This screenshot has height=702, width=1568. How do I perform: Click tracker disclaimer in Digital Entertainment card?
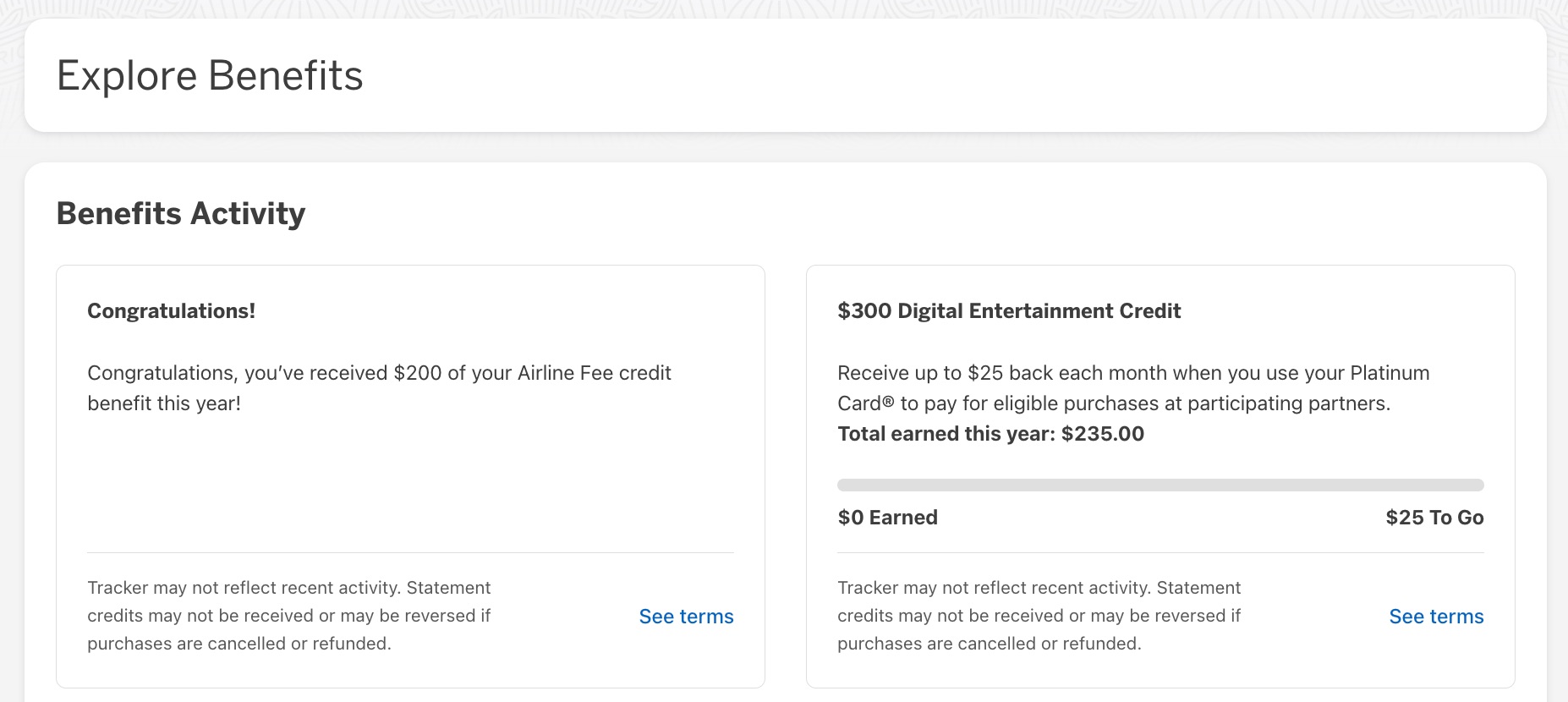coord(1039,616)
